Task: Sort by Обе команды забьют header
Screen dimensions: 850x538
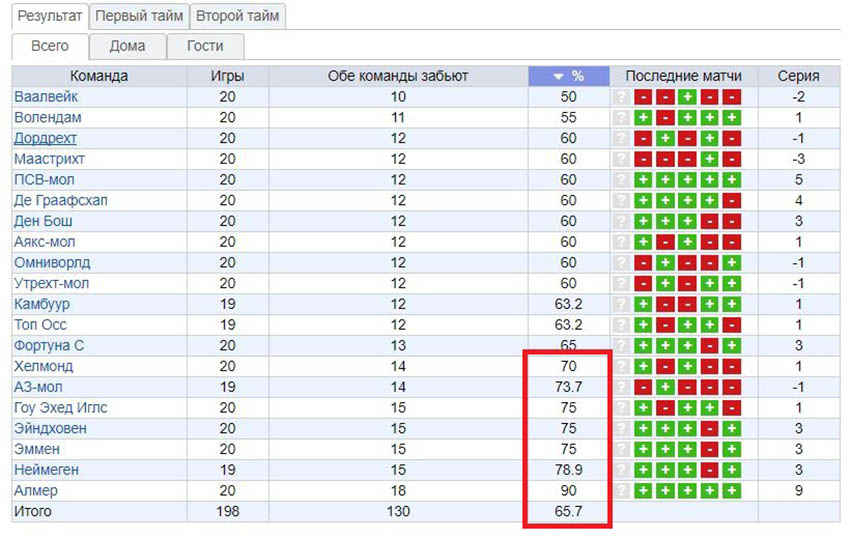Action: tap(398, 76)
